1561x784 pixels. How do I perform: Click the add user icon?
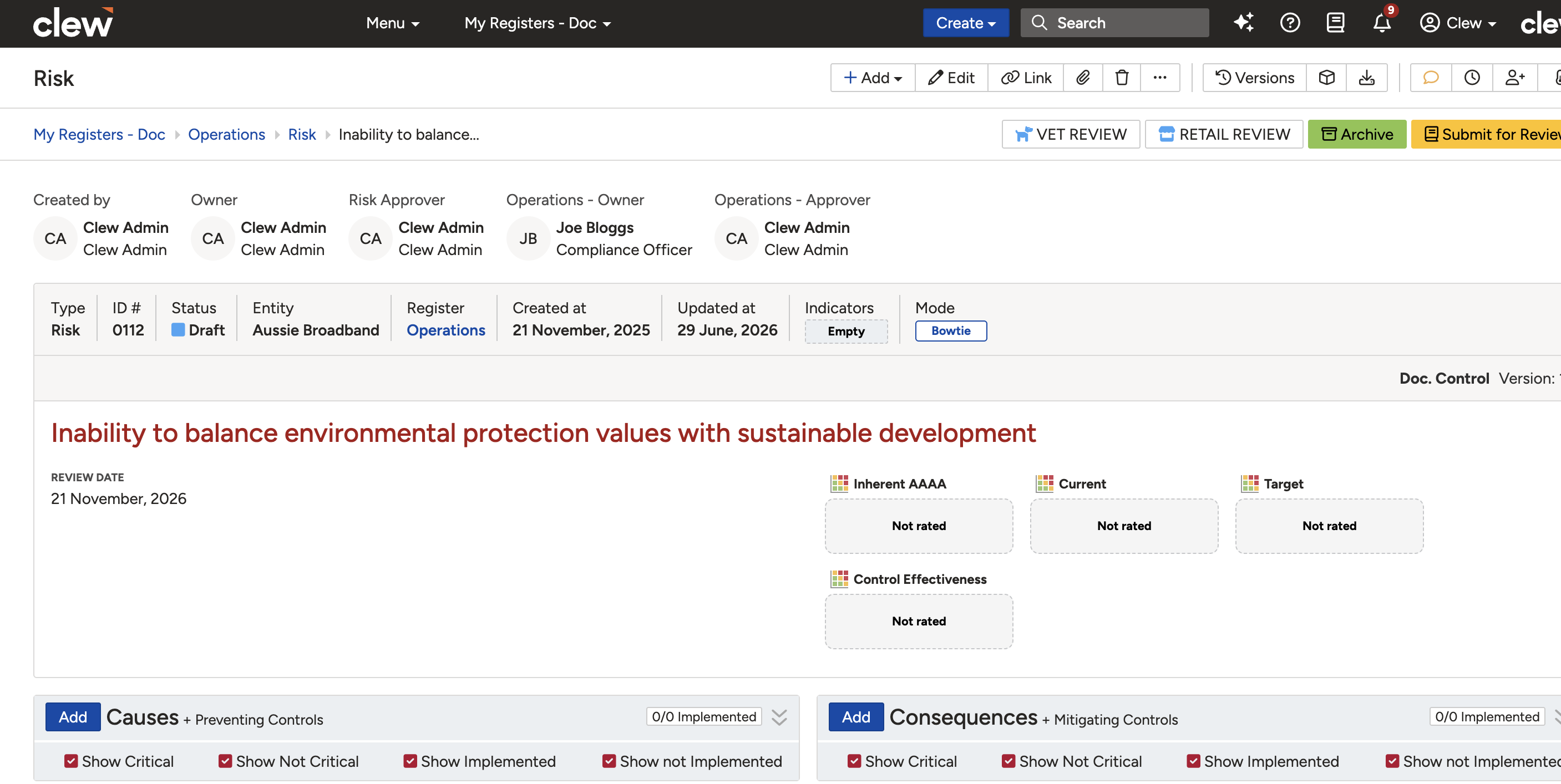click(1514, 78)
